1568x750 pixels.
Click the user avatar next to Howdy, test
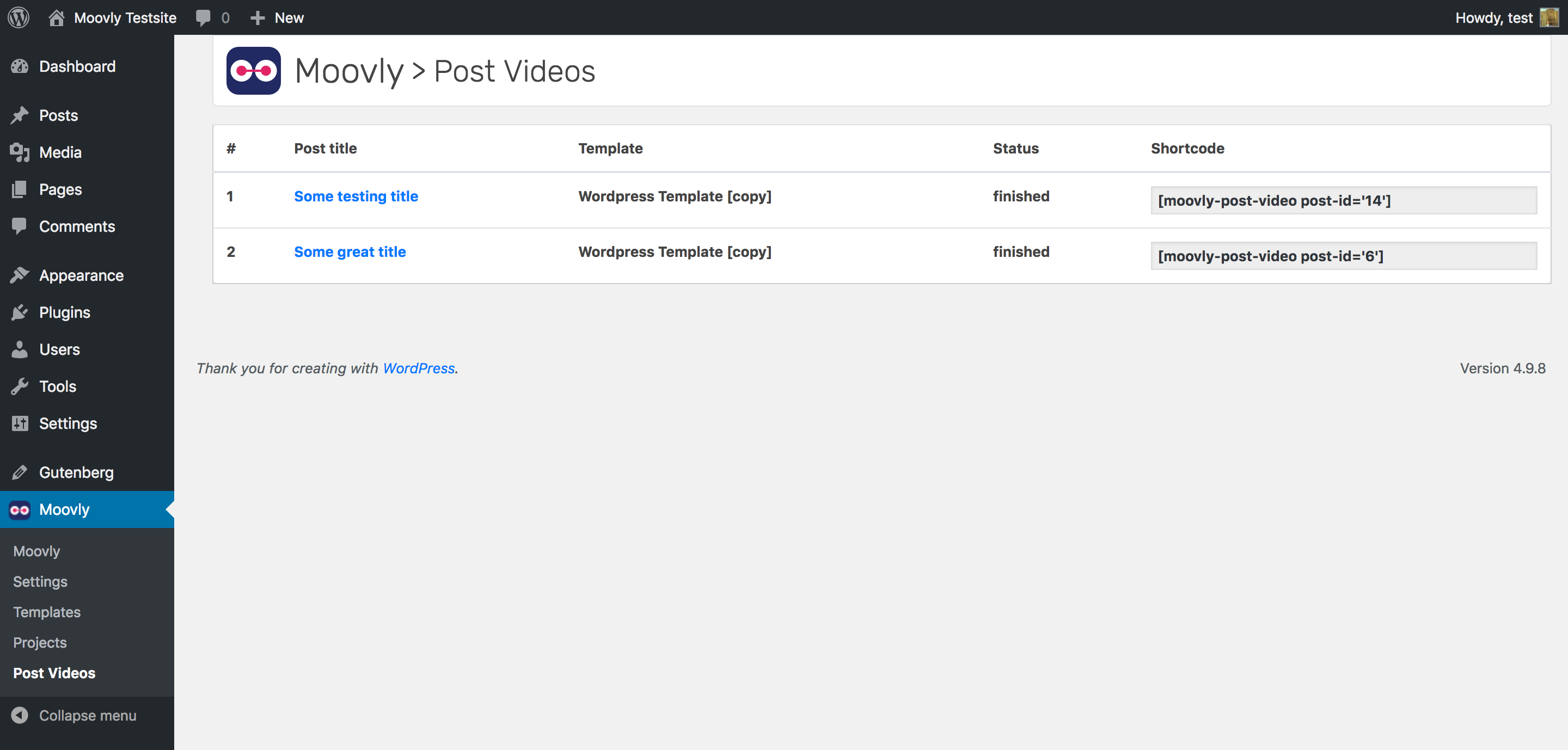pos(1548,17)
